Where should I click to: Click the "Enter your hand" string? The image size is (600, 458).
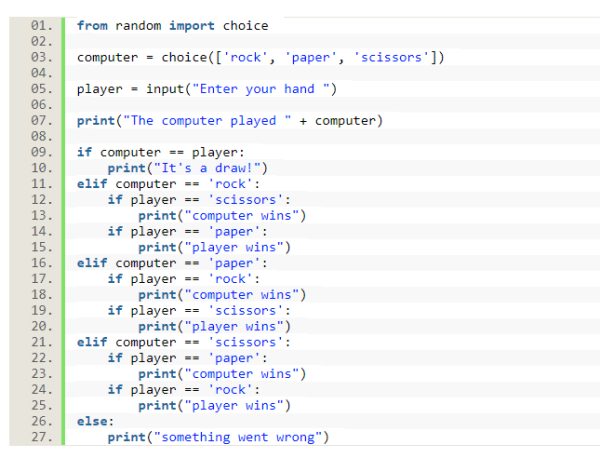pos(260,89)
